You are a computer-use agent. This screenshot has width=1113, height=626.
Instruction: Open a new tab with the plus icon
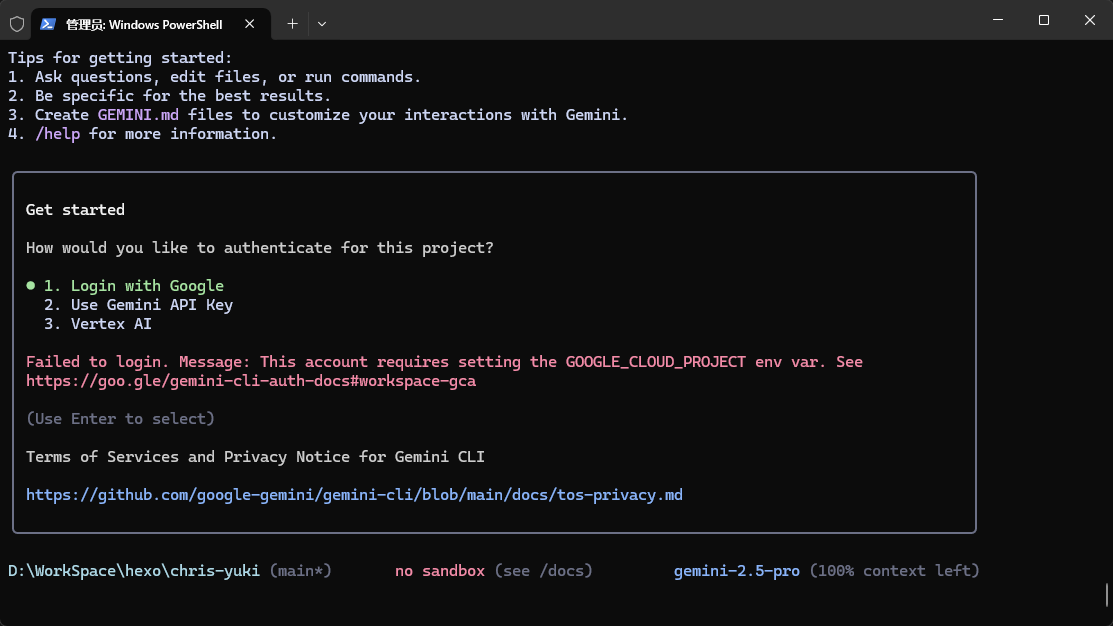tap(291, 23)
